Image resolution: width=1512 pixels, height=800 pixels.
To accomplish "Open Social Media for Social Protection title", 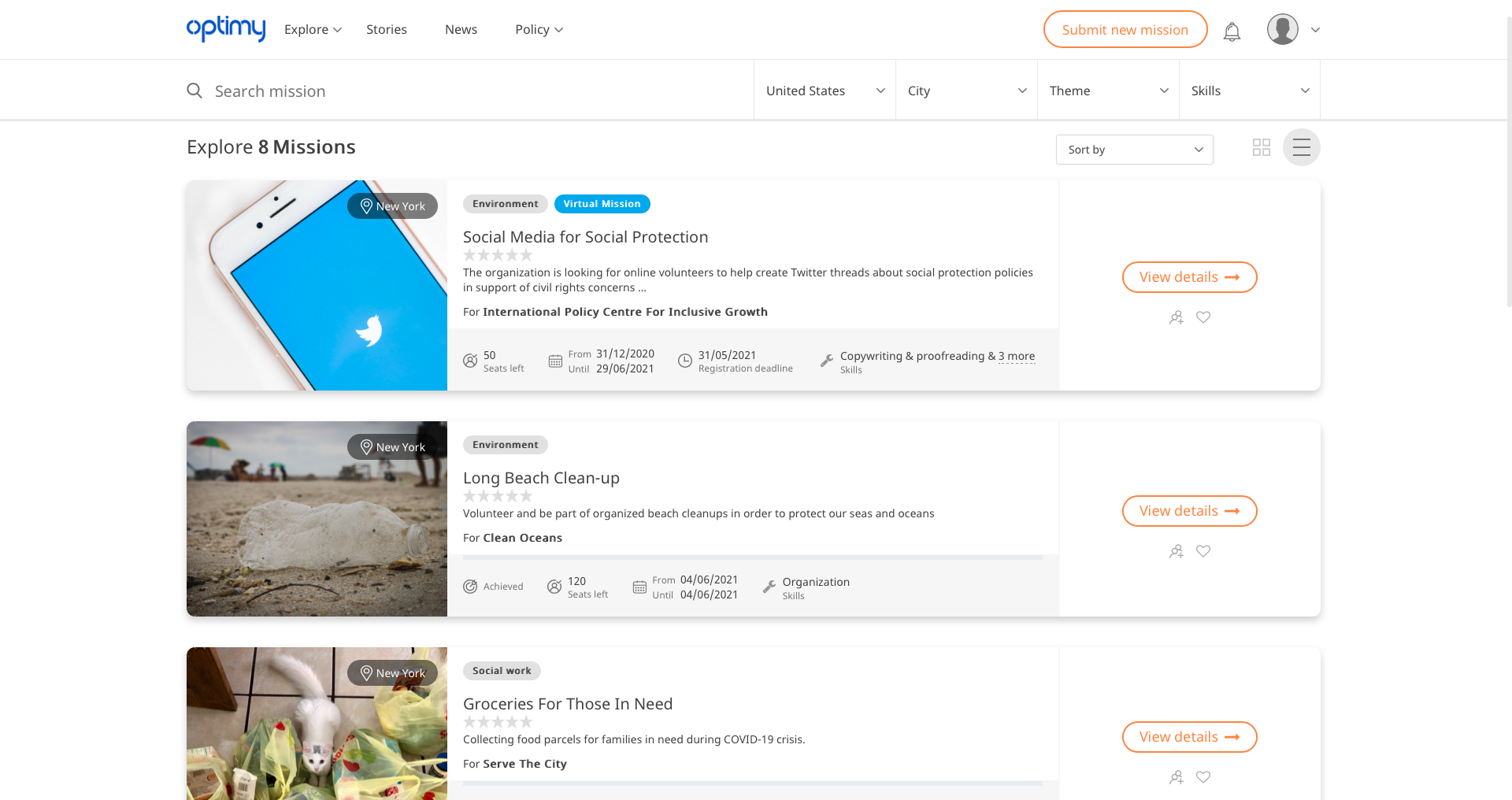I will (585, 237).
